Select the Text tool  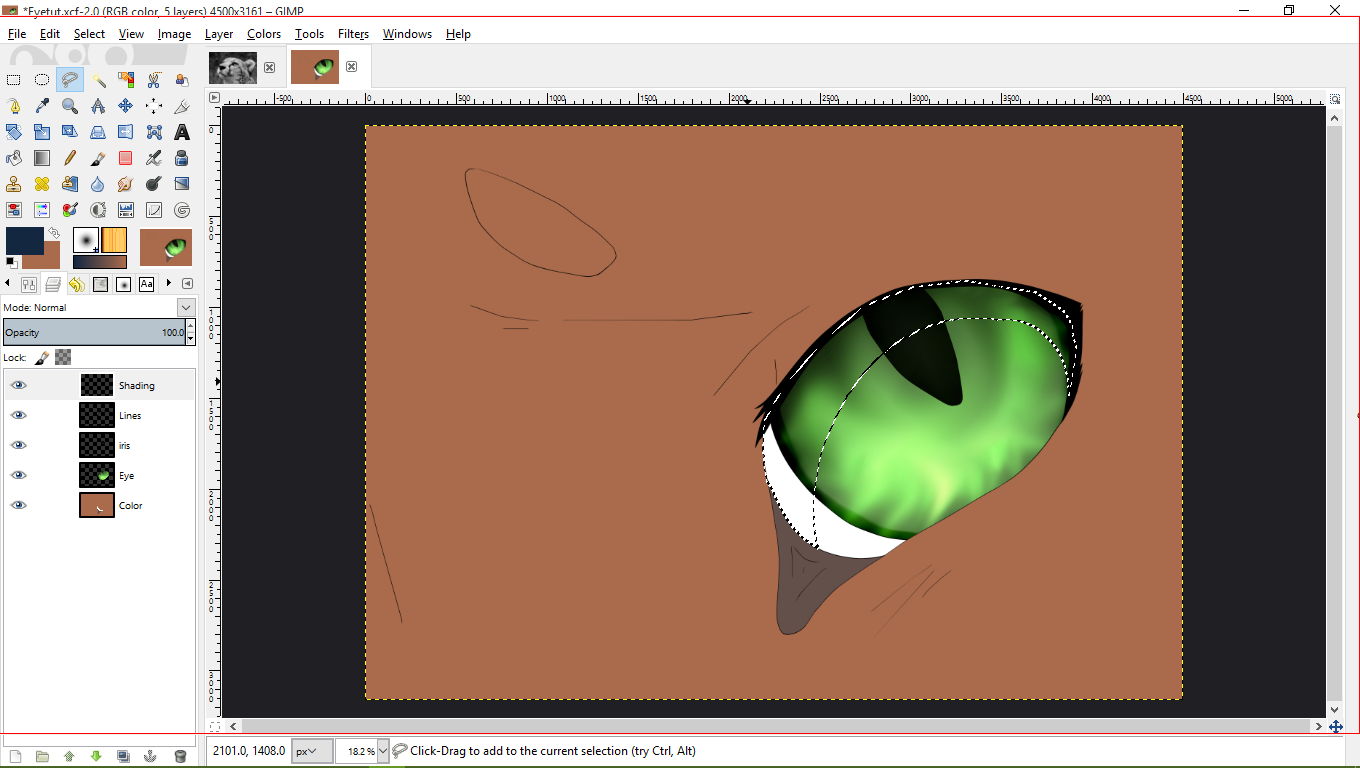coord(182,131)
